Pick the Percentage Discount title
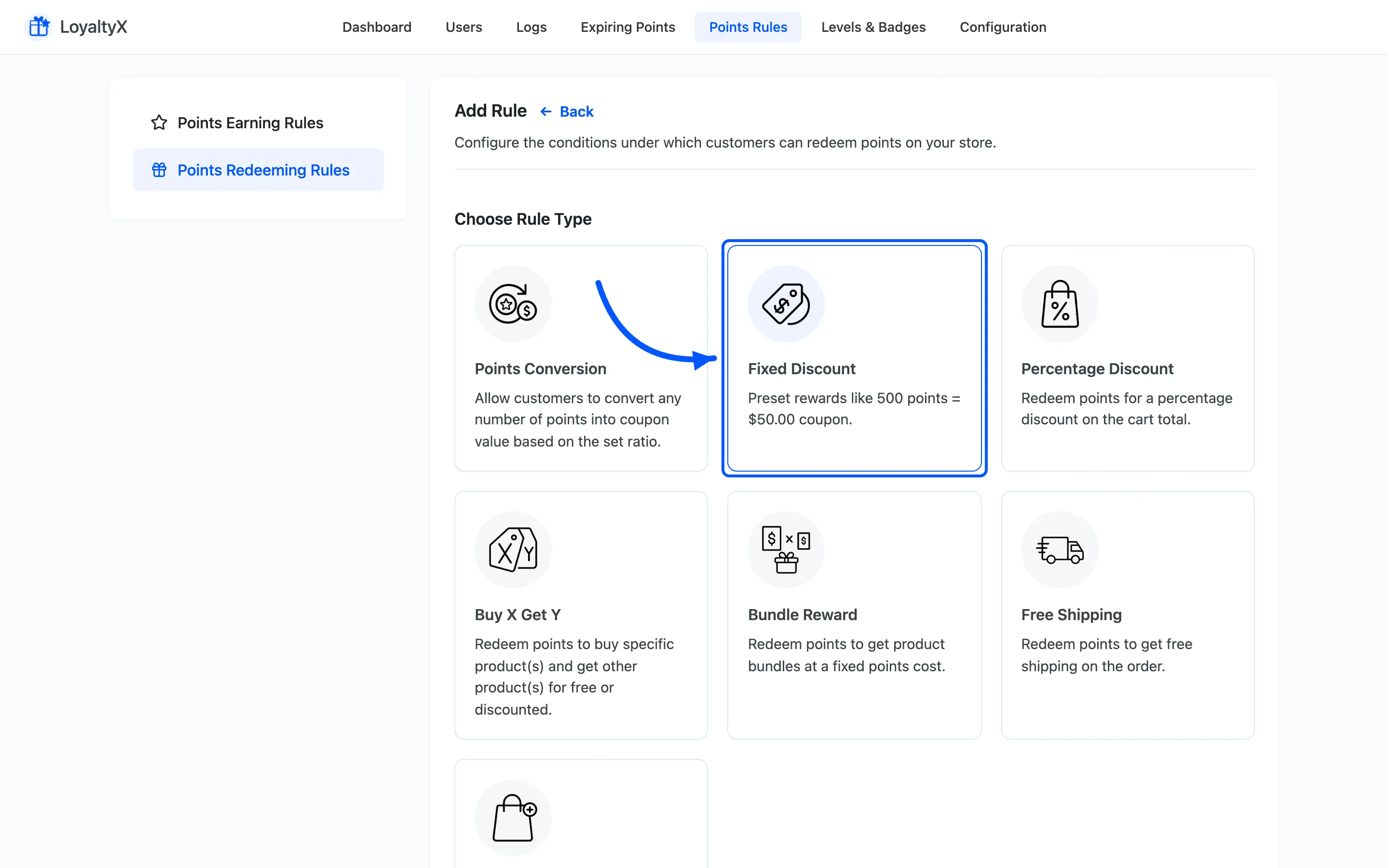Image resolution: width=1389 pixels, height=868 pixels. click(x=1097, y=368)
